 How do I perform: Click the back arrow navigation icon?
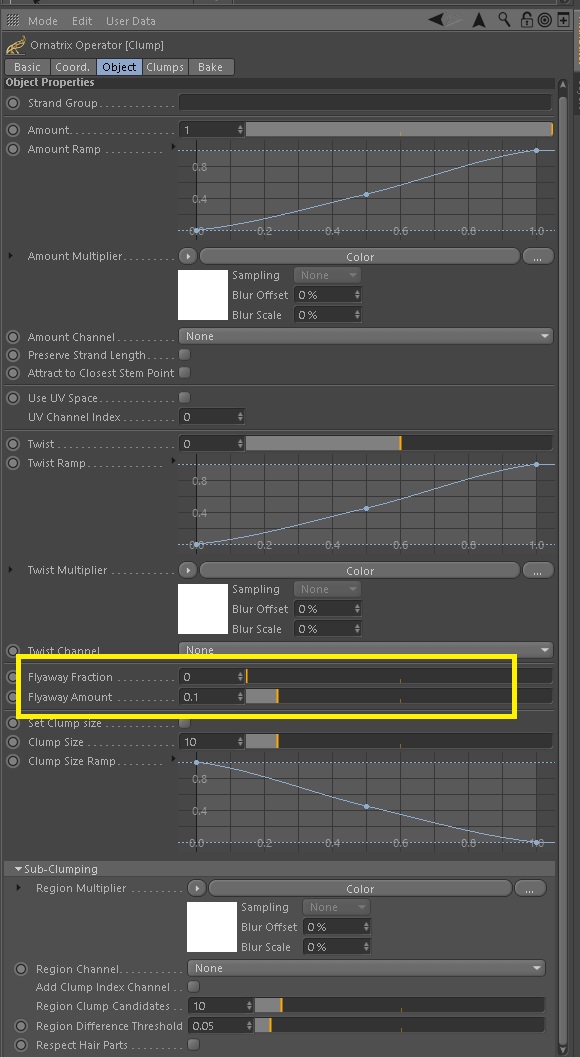(x=436, y=20)
